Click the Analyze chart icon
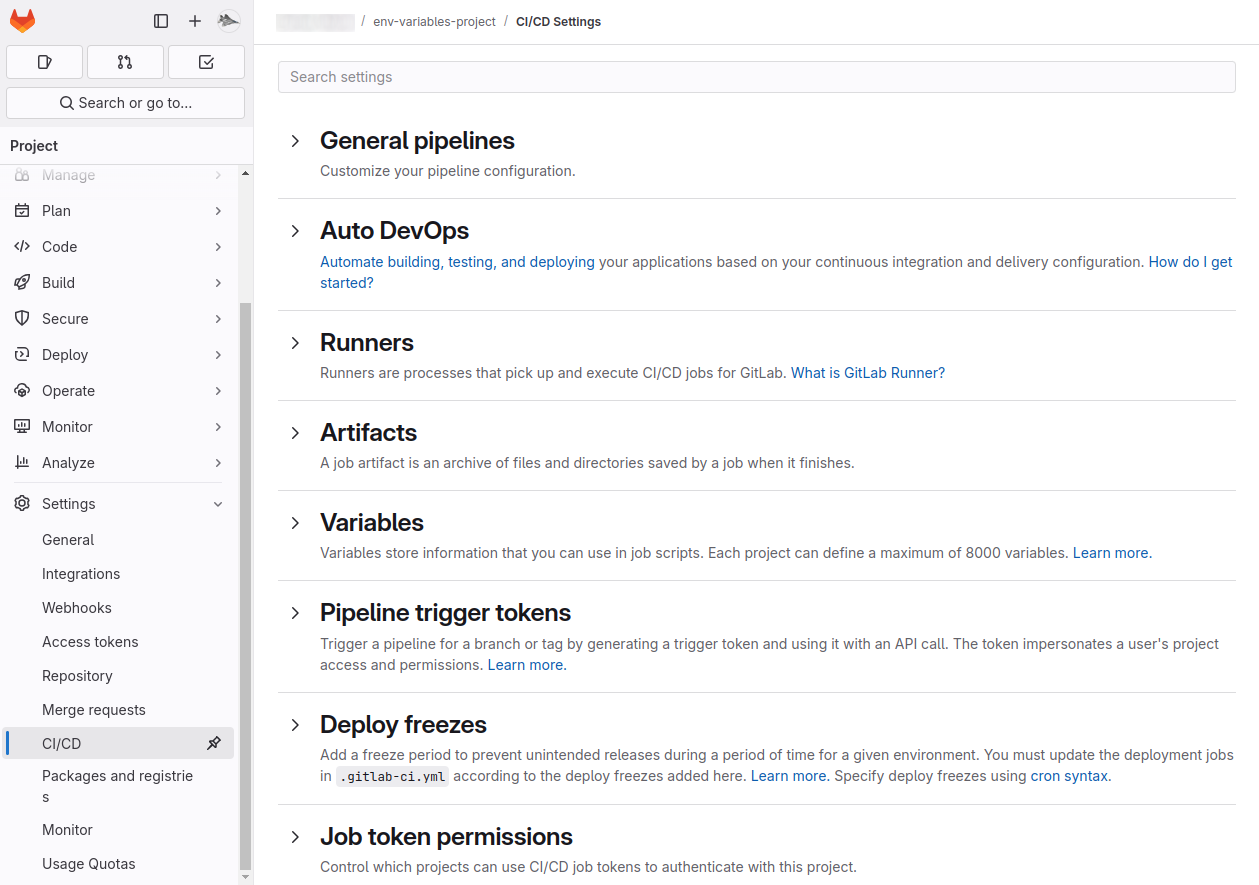This screenshot has height=885, width=1259. [x=22, y=463]
